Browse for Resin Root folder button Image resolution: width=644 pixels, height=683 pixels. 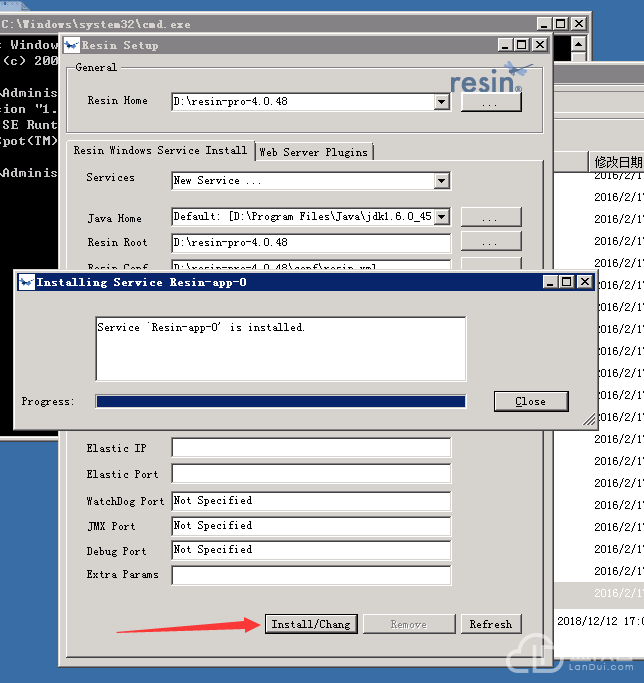(x=491, y=241)
